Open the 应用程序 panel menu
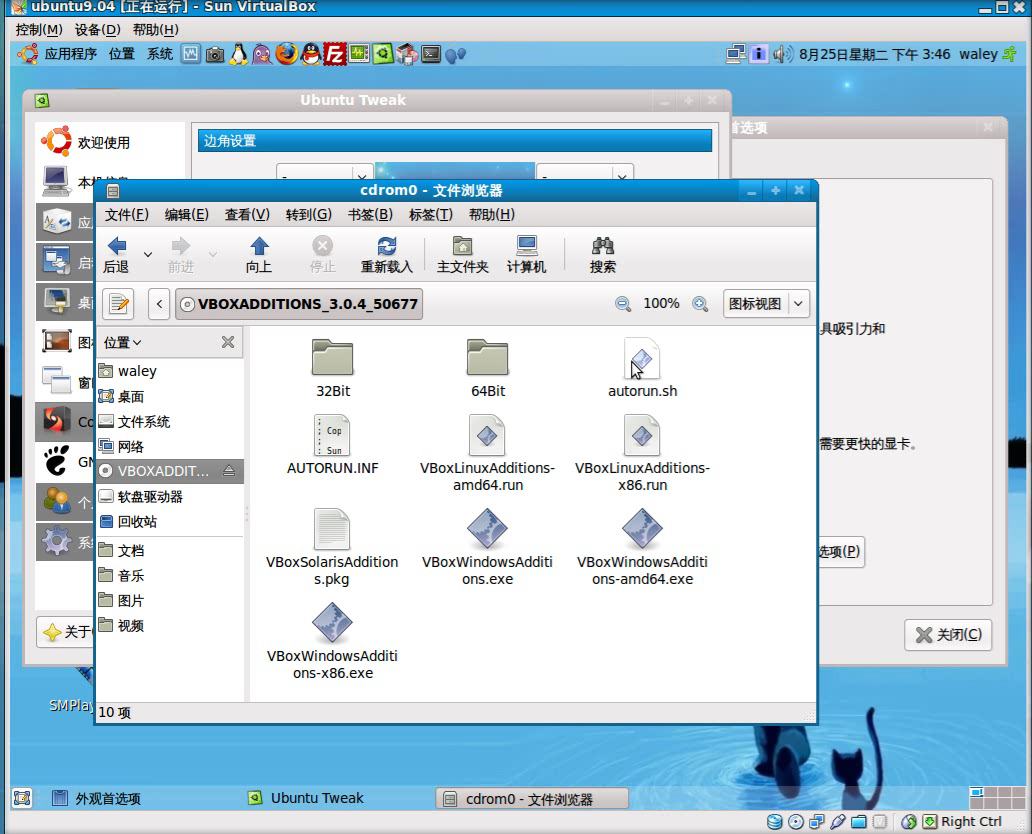The height and width of the screenshot is (834, 1032). click(x=57, y=54)
